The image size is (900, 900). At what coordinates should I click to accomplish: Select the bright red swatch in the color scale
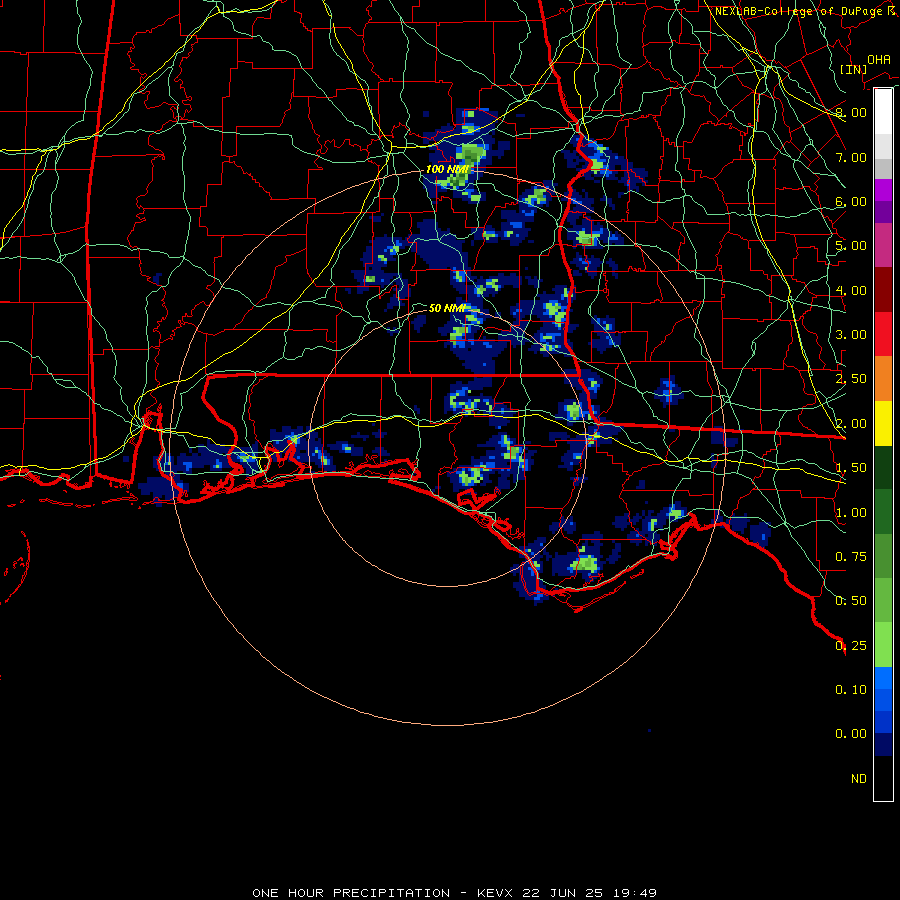click(883, 335)
